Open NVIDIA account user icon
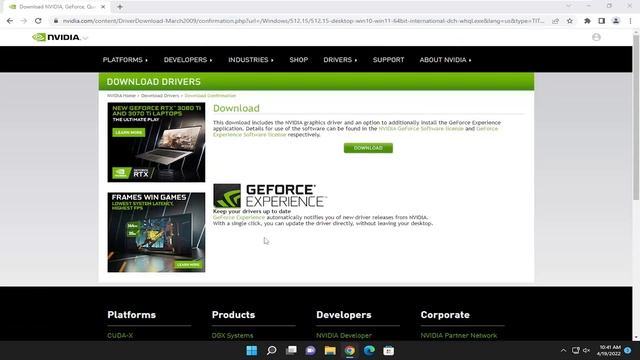This screenshot has height=360, width=640. pos(596,37)
